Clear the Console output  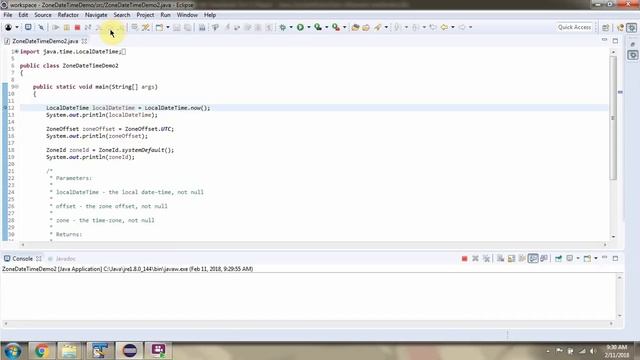point(500,258)
